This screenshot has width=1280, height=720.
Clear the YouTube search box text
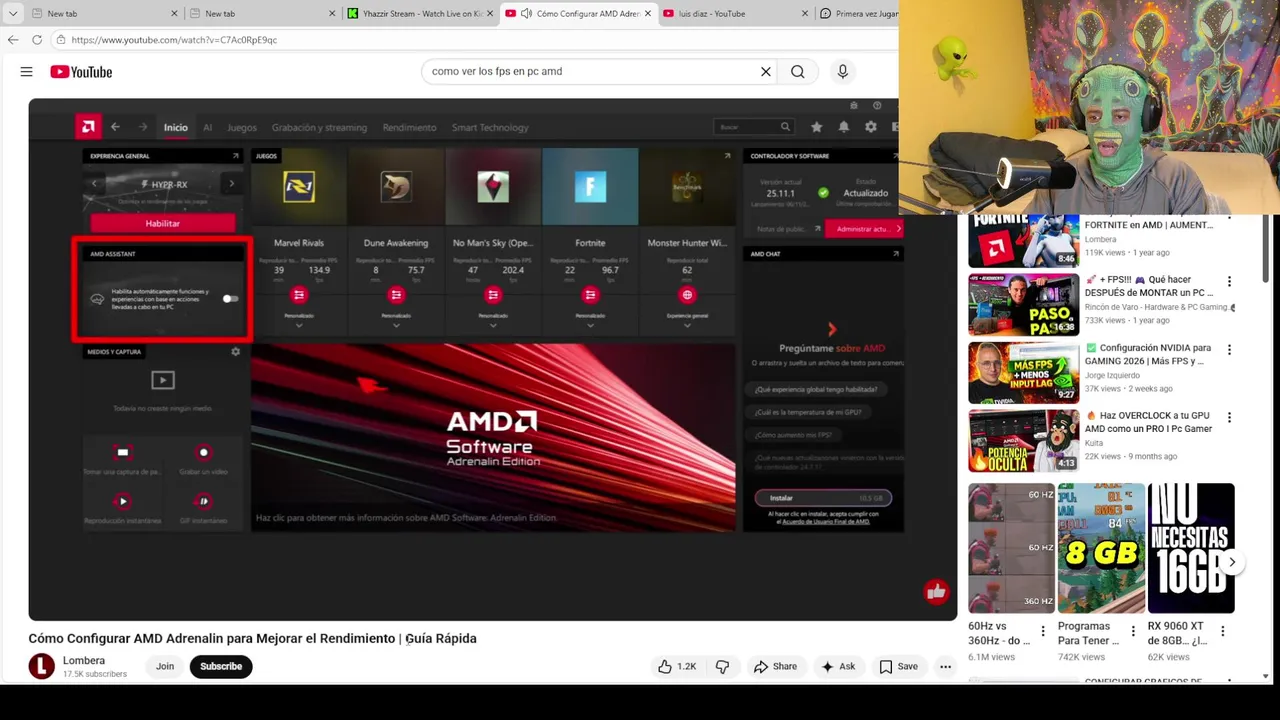766,72
